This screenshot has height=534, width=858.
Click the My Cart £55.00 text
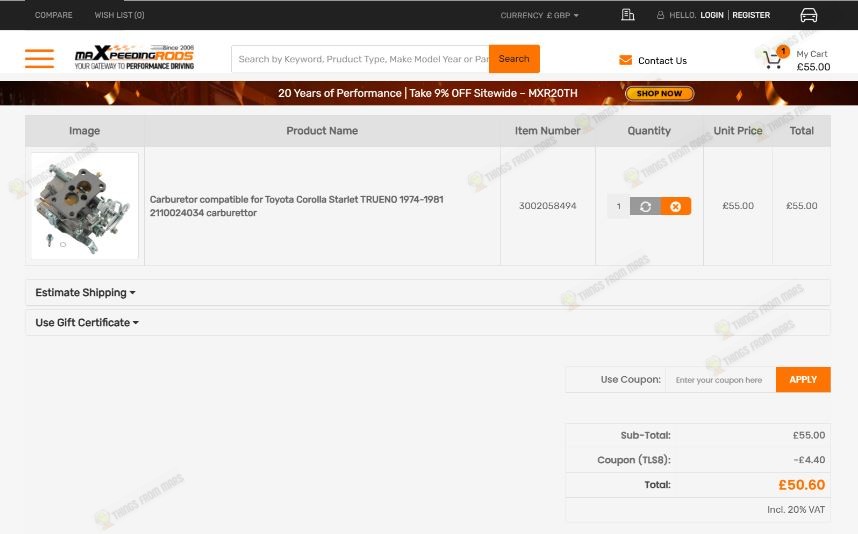(813, 60)
